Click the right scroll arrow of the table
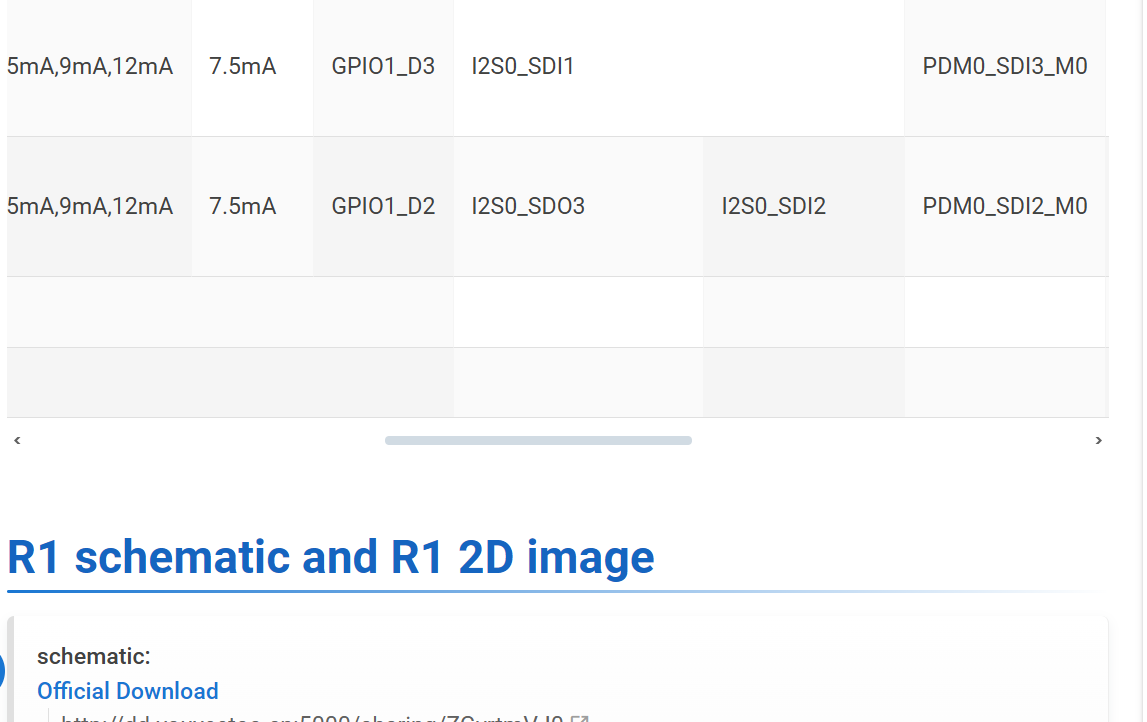This screenshot has height=722, width=1147. pyautogui.click(x=1098, y=440)
